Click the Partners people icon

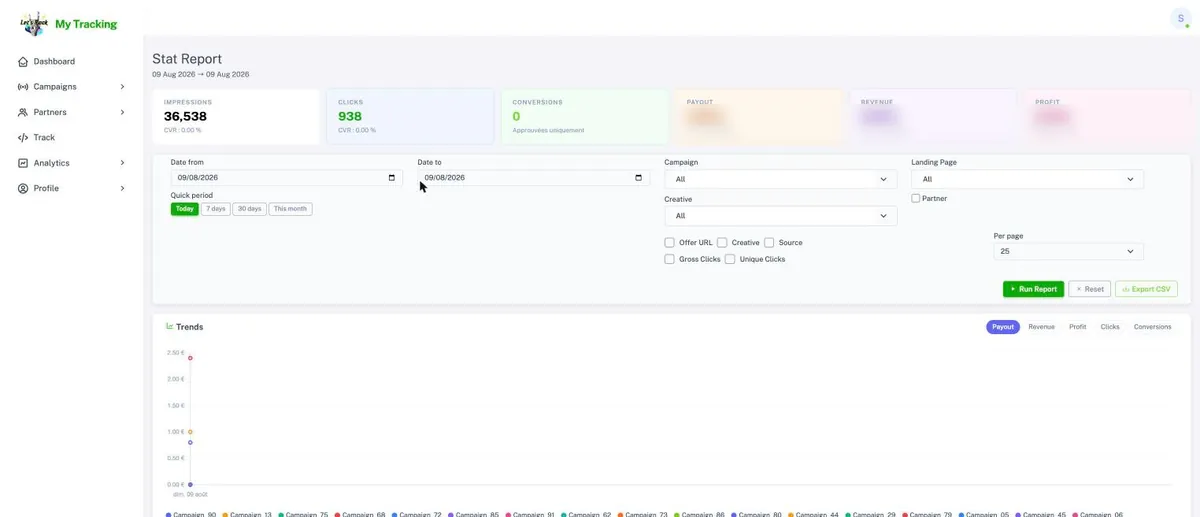pos(23,112)
